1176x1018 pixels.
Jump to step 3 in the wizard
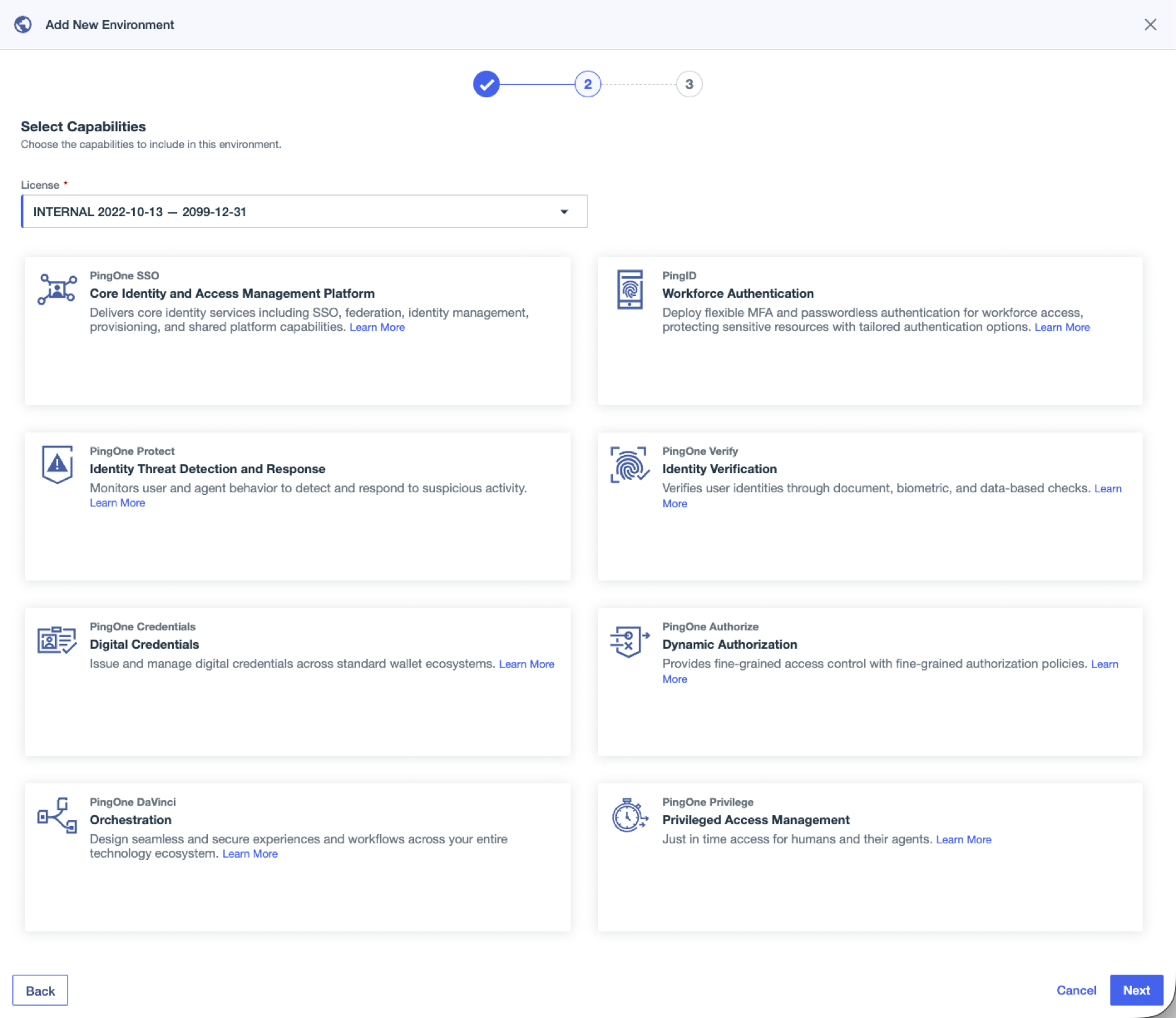click(689, 84)
